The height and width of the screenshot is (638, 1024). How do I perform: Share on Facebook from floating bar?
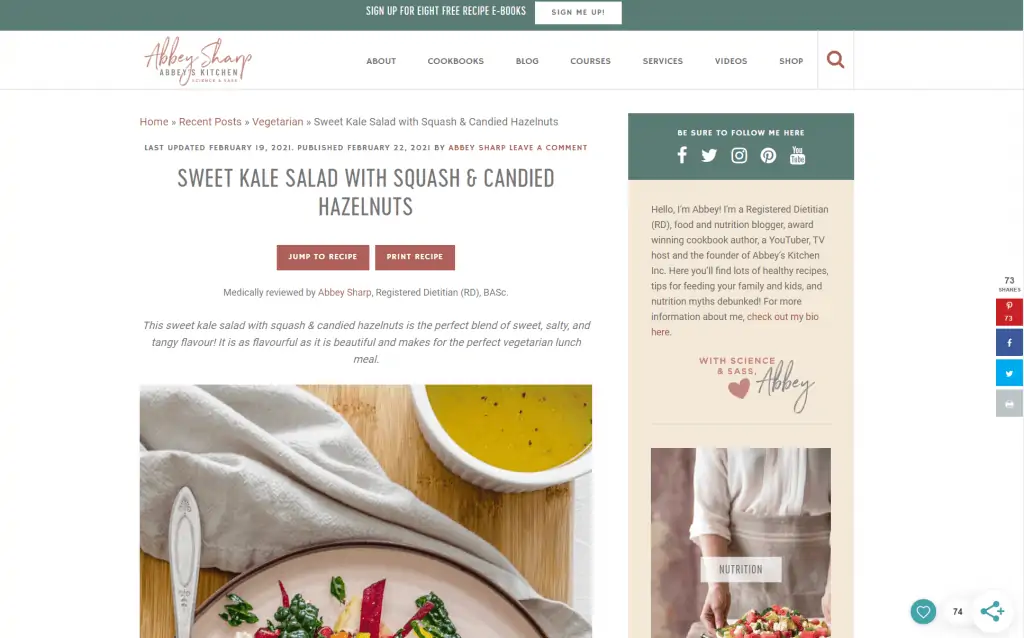click(1009, 343)
